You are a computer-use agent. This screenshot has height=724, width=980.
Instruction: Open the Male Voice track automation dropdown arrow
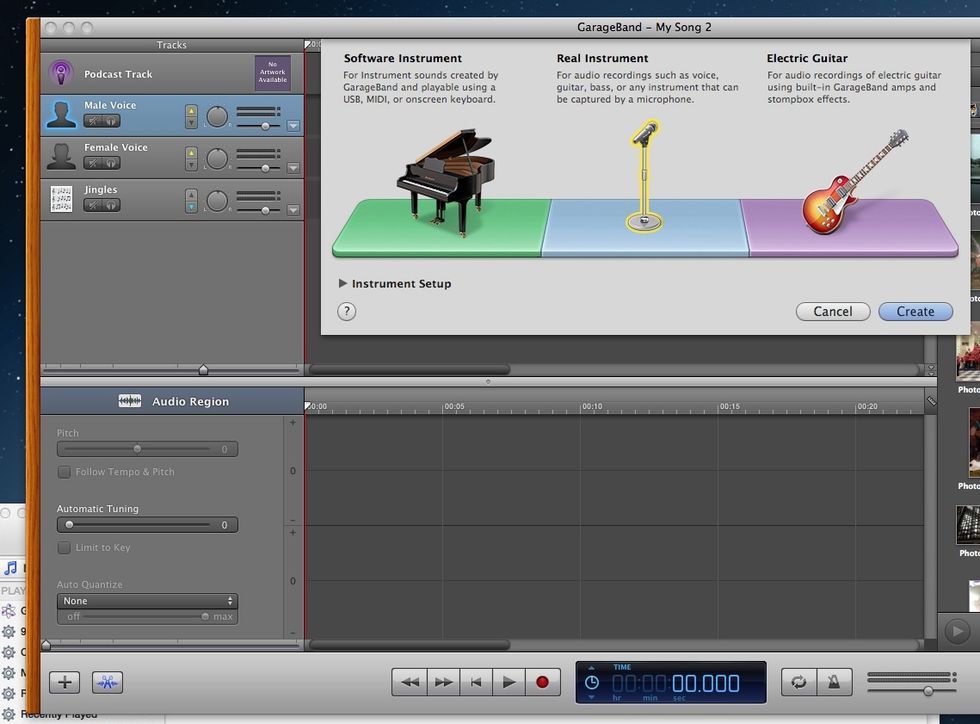point(293,126)
